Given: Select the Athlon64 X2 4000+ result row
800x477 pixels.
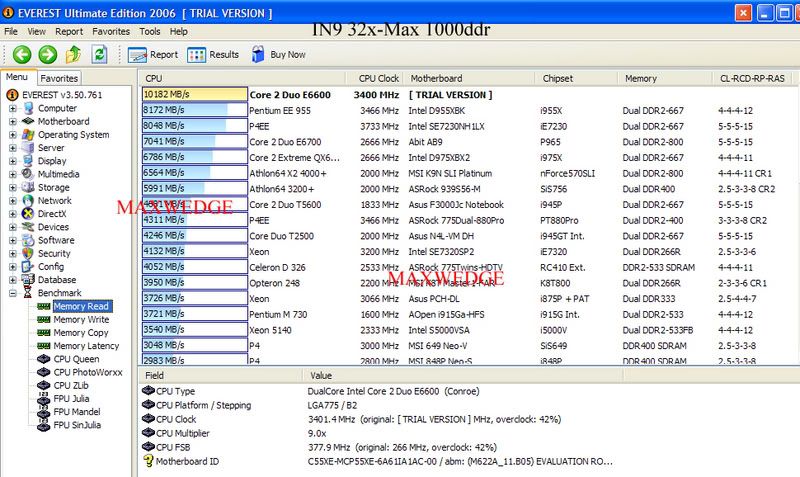Looking at the screenshot, I should click(x=468, y=173).
